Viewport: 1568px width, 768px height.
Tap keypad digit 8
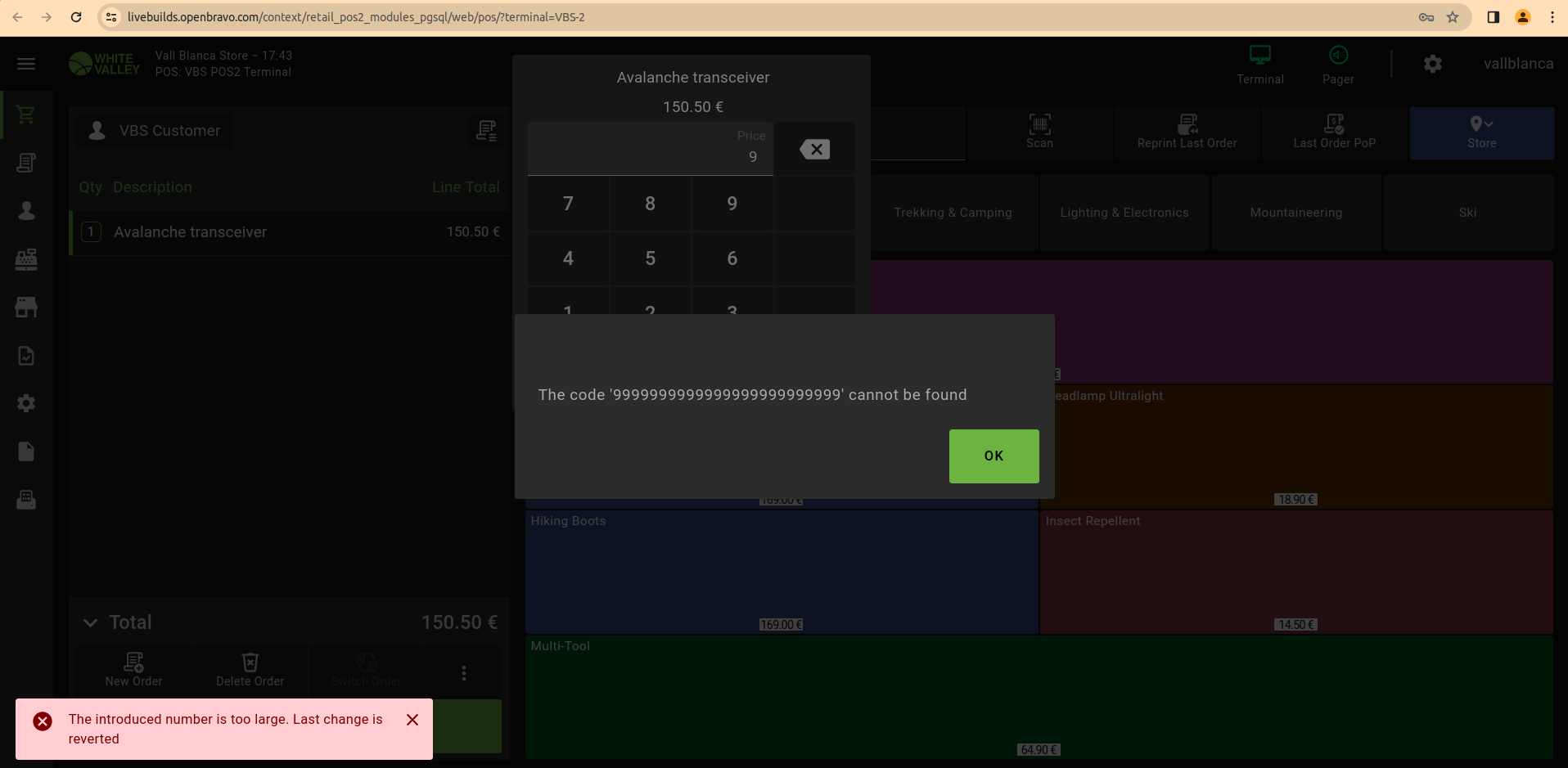pos(651,204)
